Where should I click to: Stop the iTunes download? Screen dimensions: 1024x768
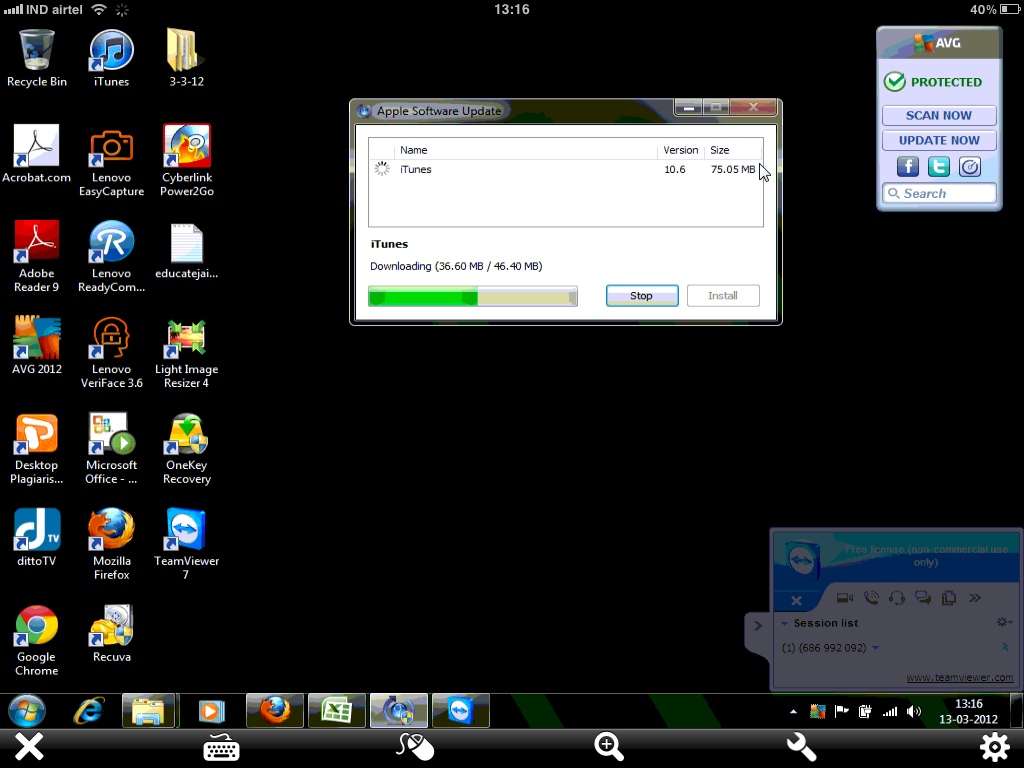[642, 296]
